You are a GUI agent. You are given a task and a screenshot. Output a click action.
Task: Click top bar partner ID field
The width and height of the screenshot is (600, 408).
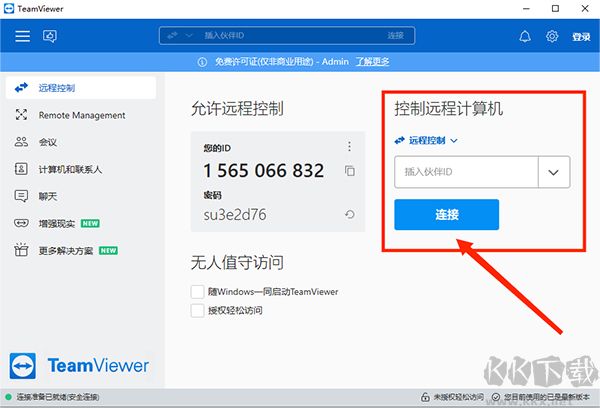[287, 36]
